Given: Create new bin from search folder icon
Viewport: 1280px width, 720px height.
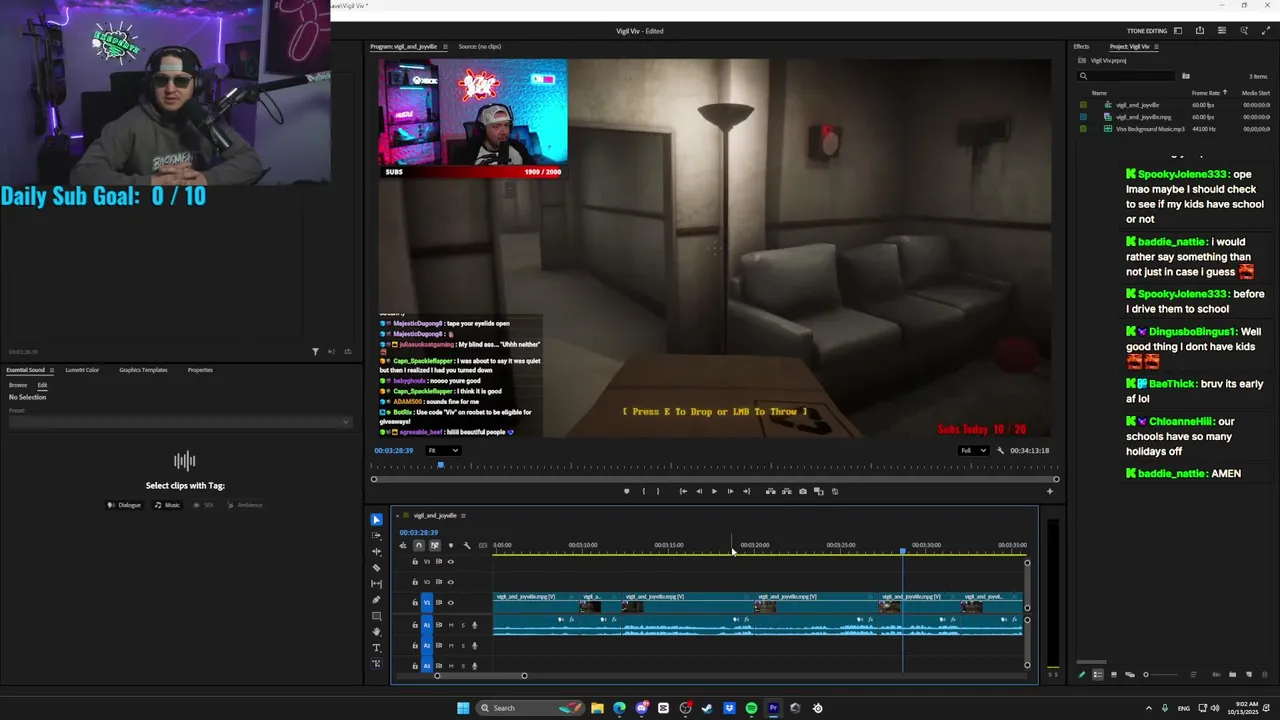Looking at the screenshot, I should pyautogui.click(x=1186, y=76).
